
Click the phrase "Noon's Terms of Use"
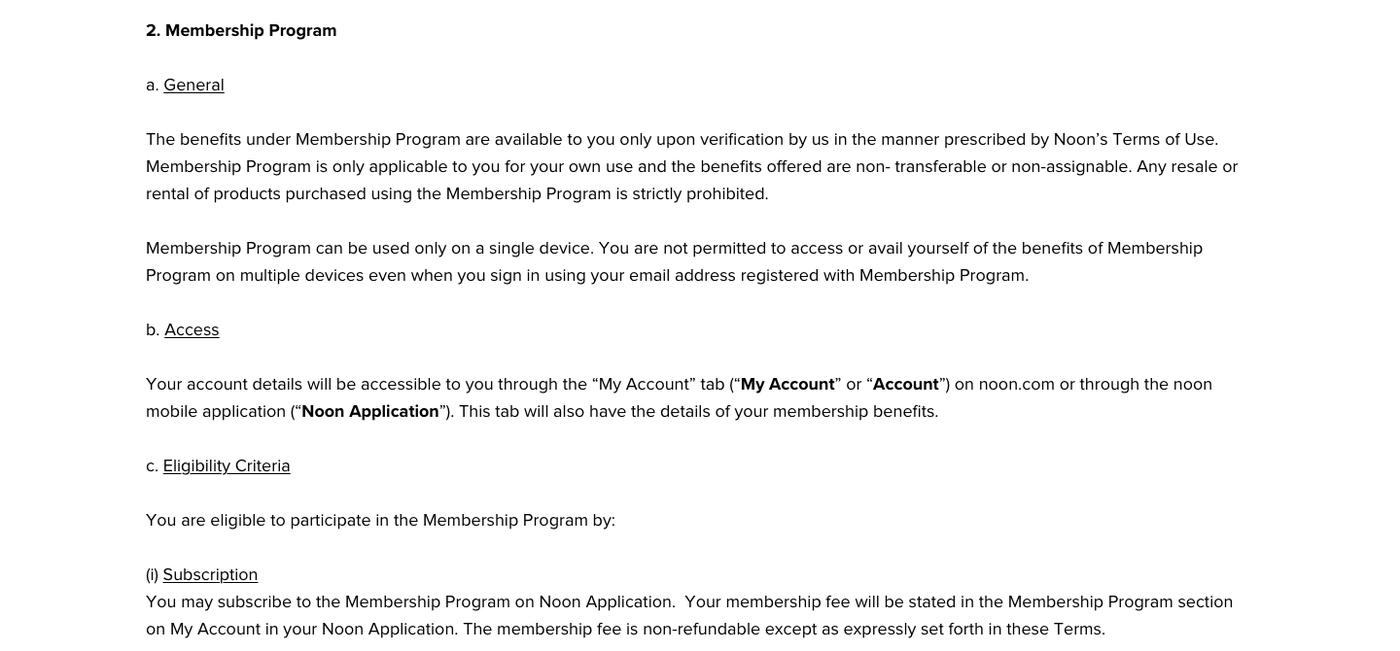click(x=1135, y=139)
